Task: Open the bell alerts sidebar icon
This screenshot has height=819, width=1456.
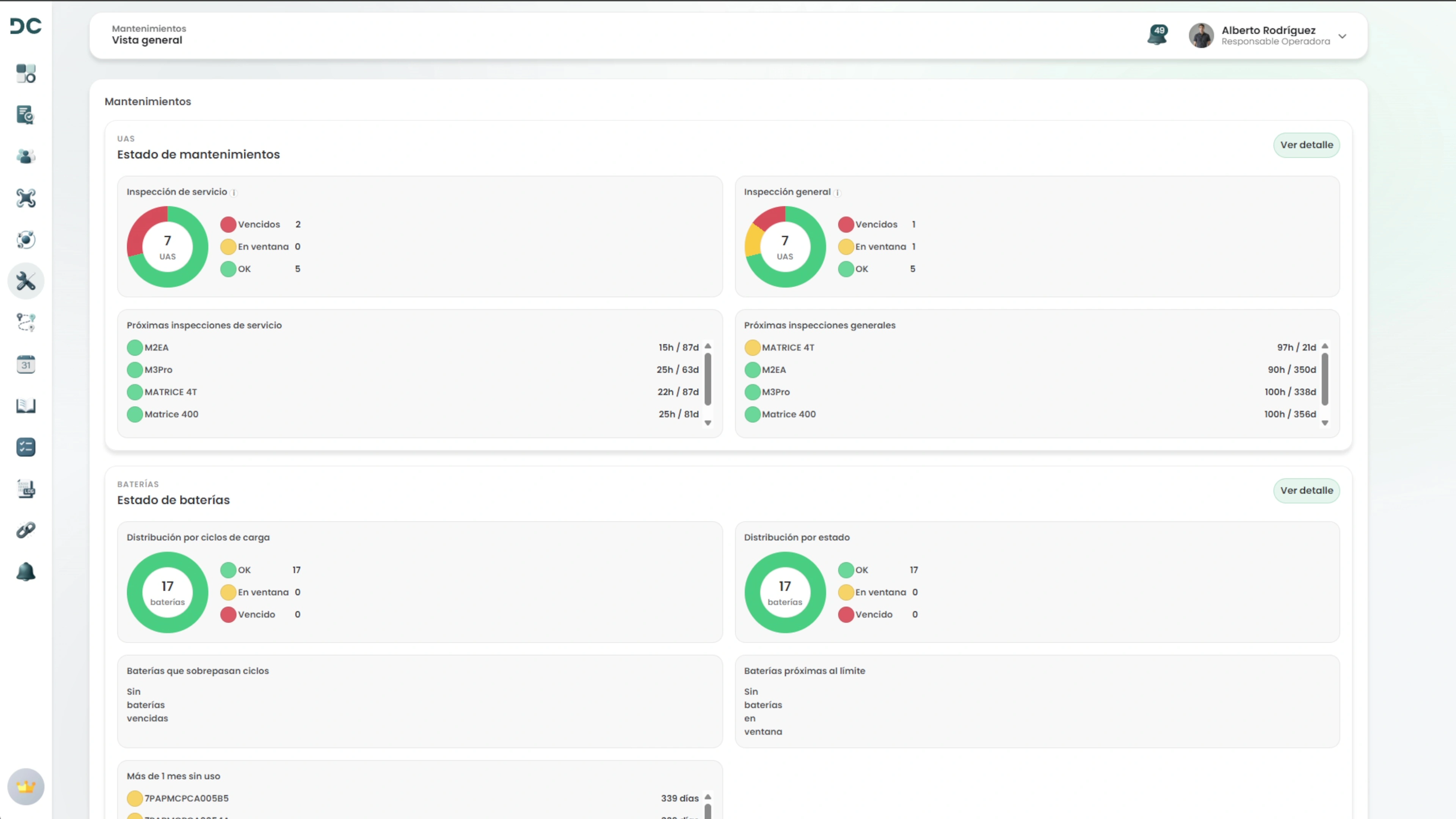Action: pos(25,572)
